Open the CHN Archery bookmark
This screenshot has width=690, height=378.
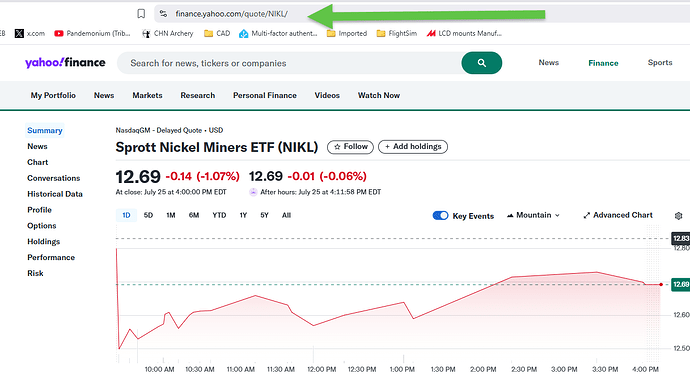coord(168,33)
